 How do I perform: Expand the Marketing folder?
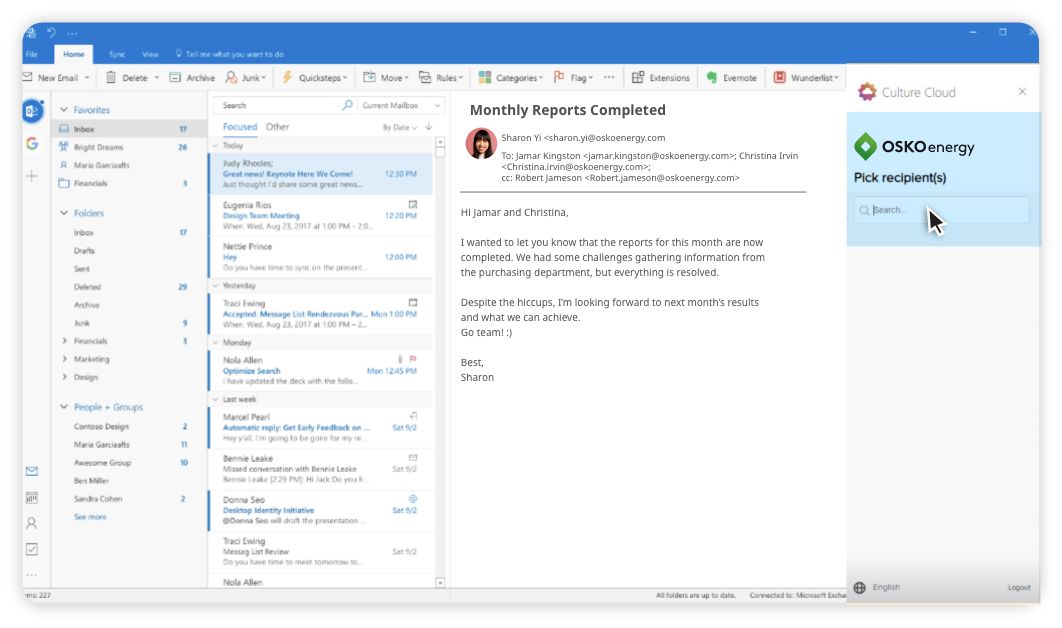pos(64,359)
